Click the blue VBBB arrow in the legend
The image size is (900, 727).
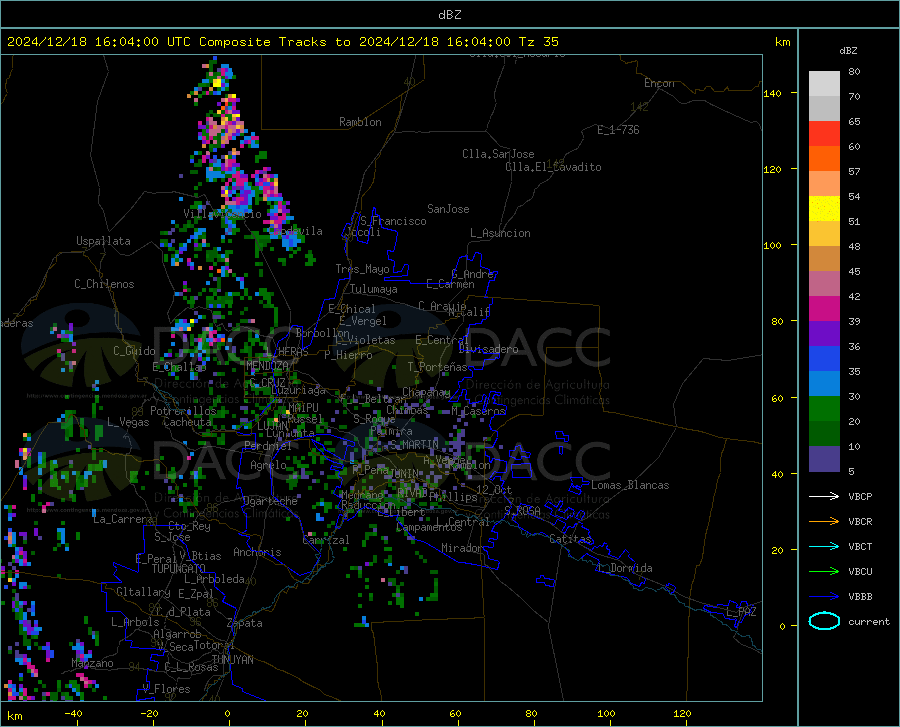coord(824,596)
